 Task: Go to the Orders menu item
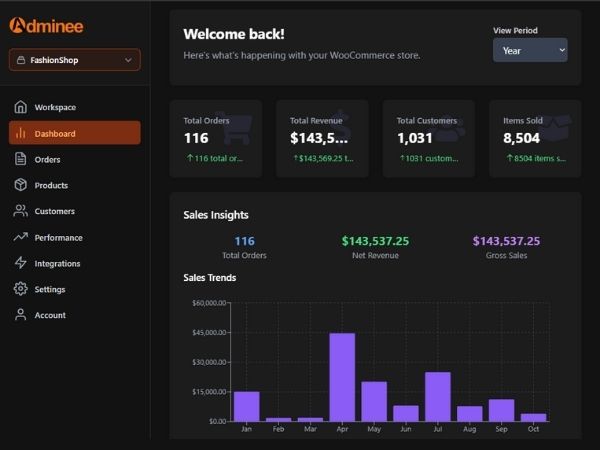click(x=47, y=159)
